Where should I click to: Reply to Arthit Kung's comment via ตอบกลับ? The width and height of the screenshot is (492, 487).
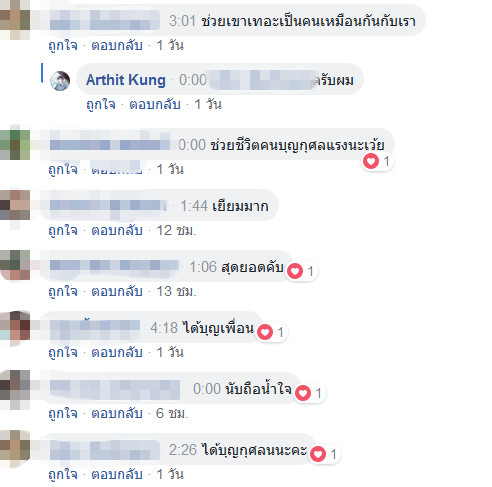click(x=155, y=105)
